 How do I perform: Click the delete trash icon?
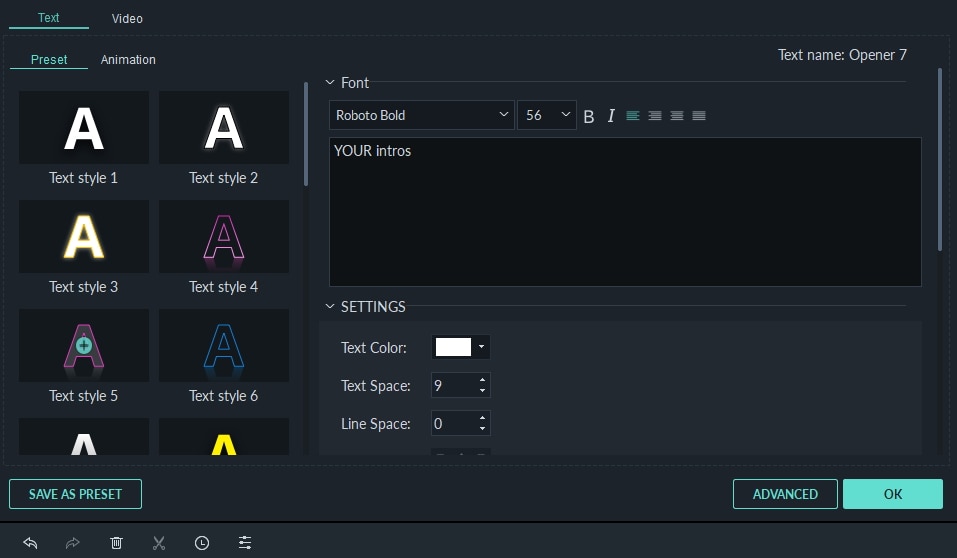point(116,543)
